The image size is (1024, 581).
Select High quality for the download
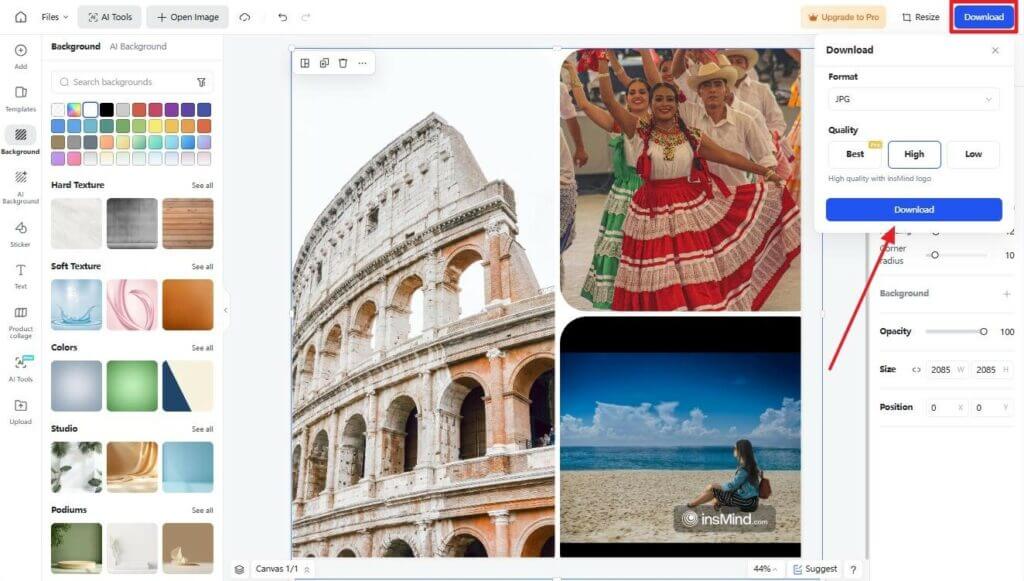[913, 154]
